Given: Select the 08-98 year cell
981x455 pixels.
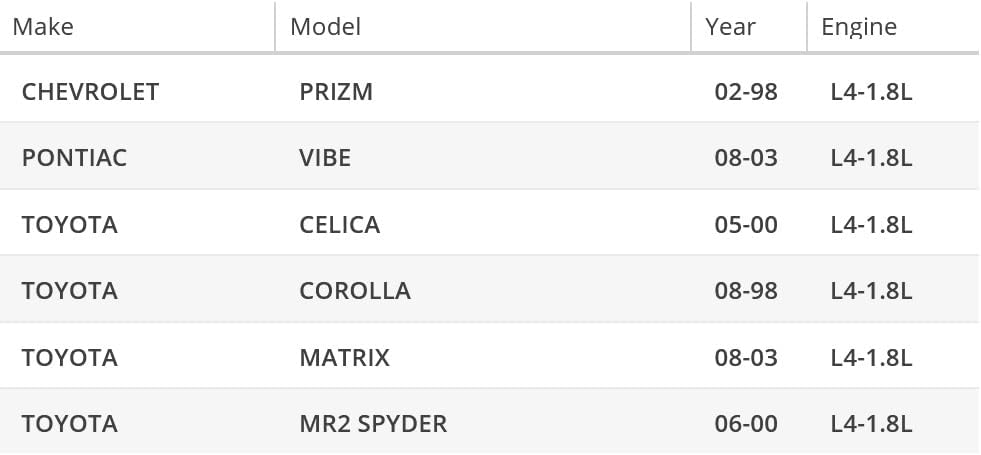Looking at the screenshot, I should tap(746, 291).
